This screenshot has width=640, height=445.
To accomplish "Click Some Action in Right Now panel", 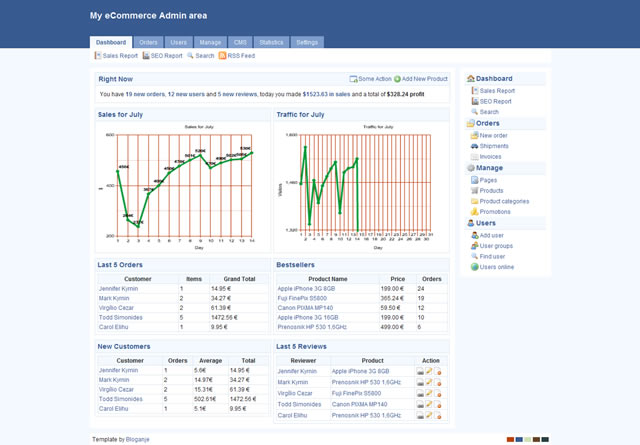I will point(371,79).
